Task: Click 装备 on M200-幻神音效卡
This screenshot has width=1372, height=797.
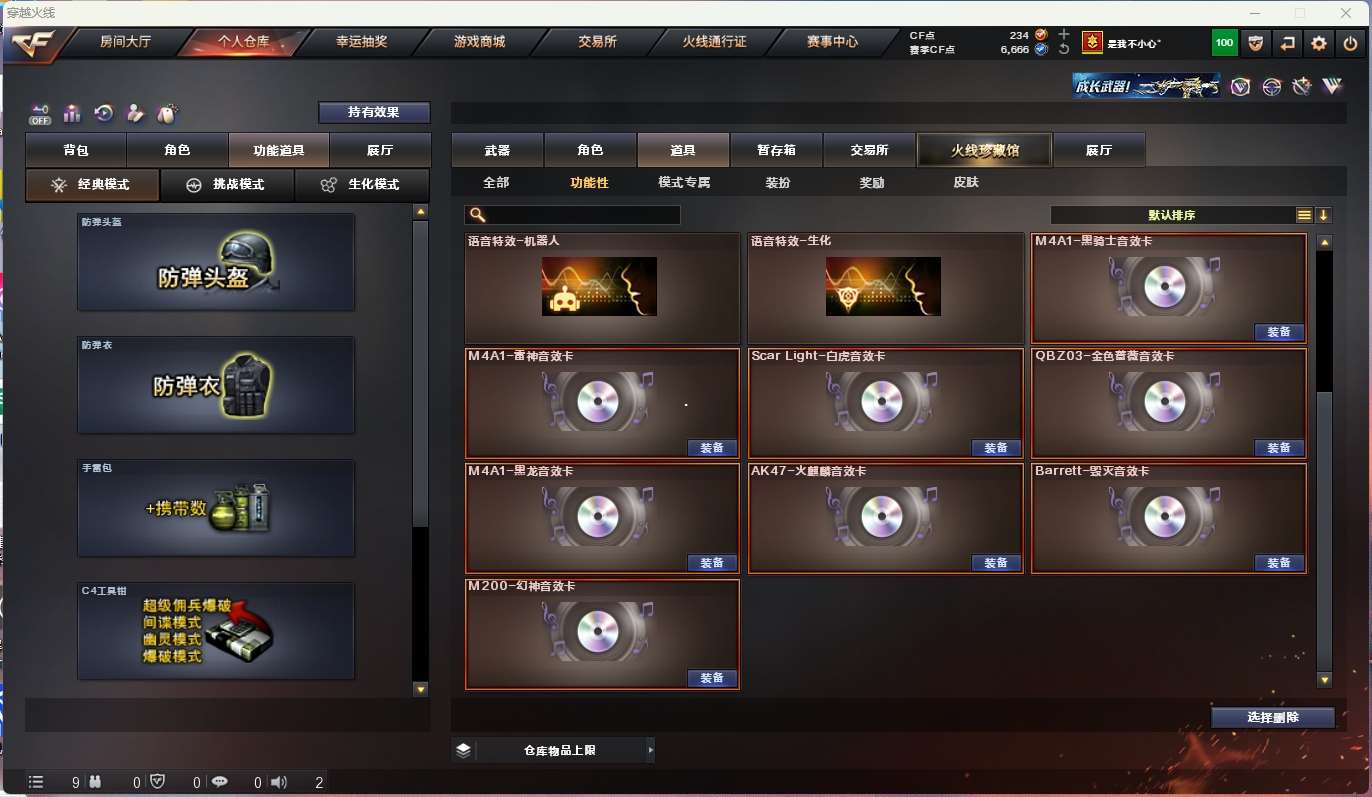Action: point(712,678)
